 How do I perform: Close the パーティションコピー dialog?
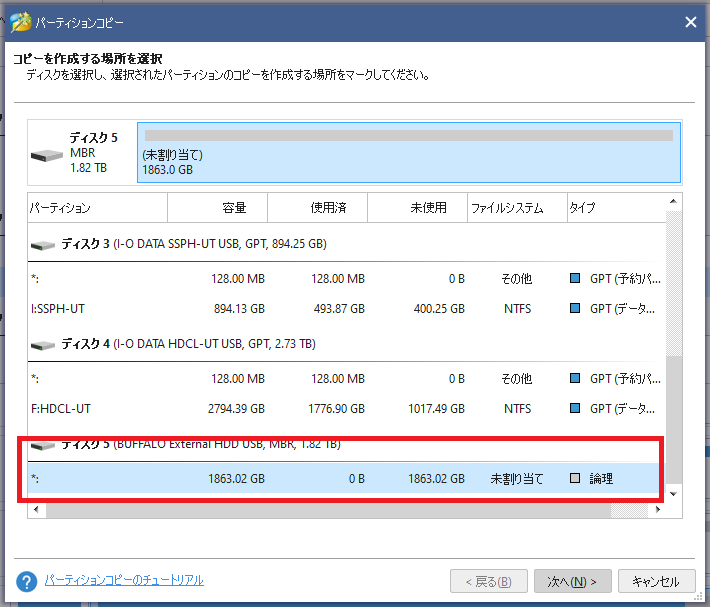point(691,22)
